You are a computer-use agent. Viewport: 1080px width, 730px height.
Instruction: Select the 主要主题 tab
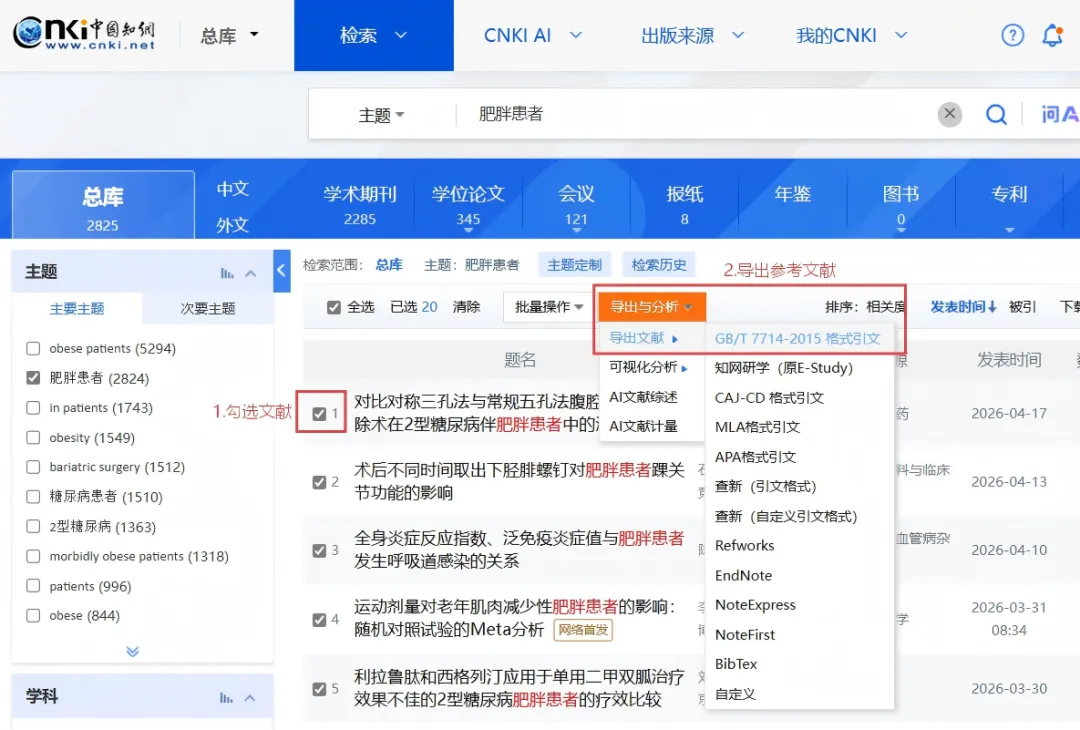tap(77, 309)
